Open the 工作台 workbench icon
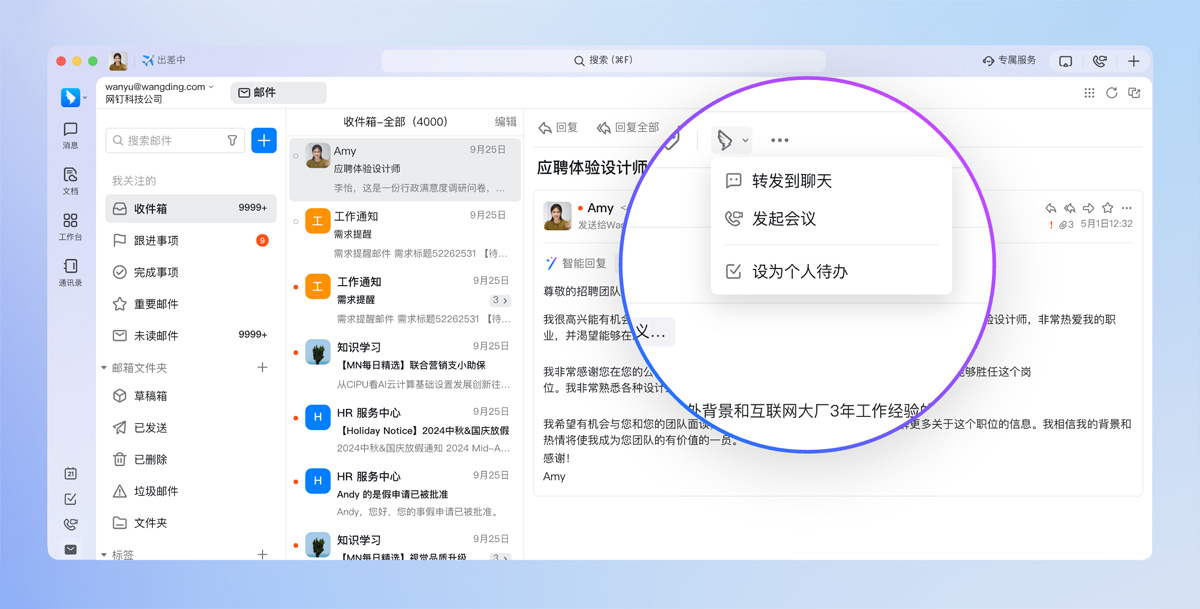Image resolution: width=1200 pixels, height=609 pixels. pos(70,226)
